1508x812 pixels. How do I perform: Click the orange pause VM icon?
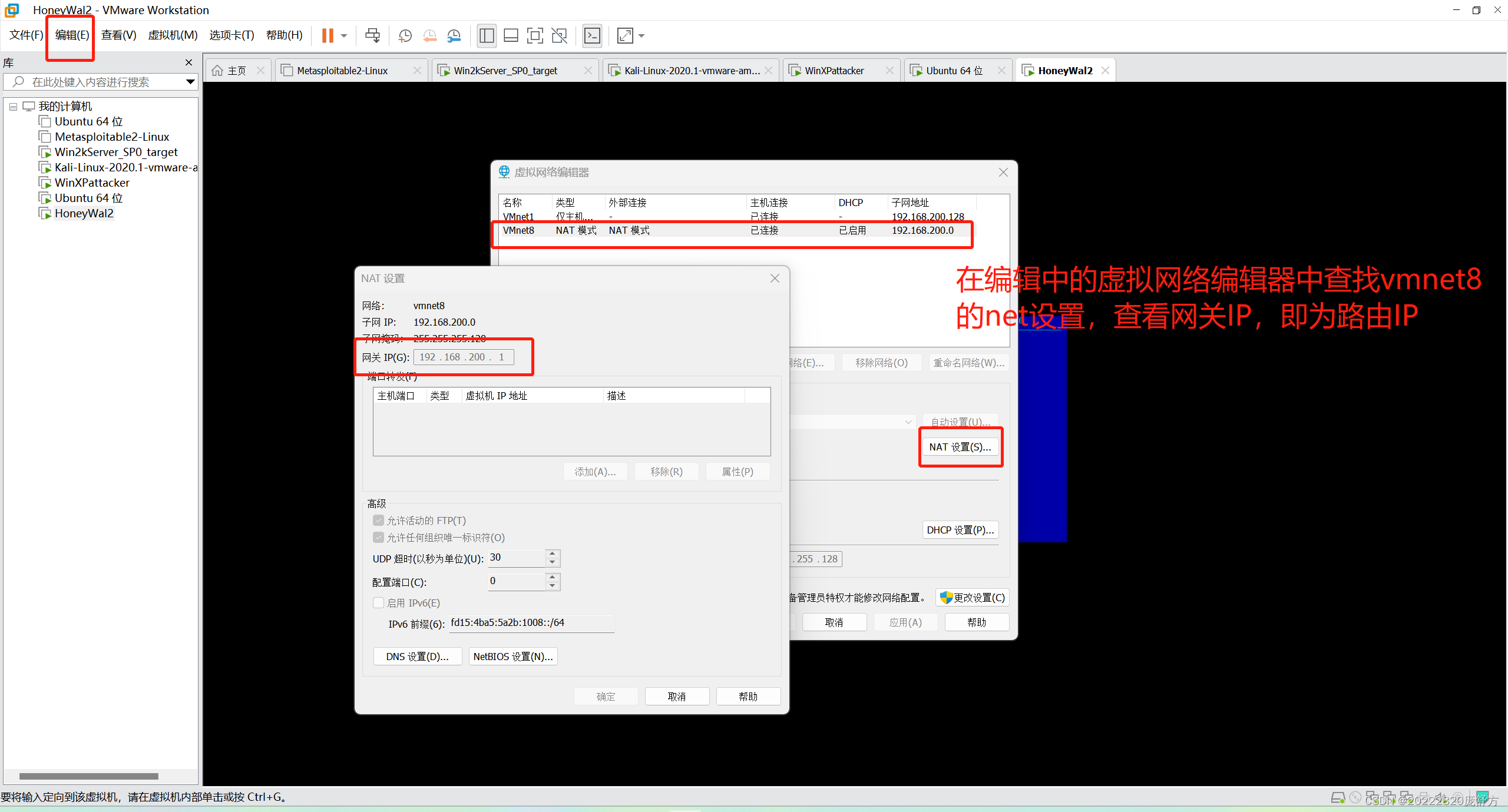328,35
